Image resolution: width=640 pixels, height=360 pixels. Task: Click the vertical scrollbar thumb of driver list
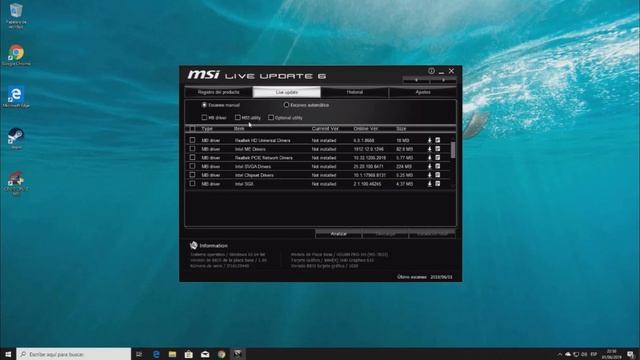coord(453,149)
